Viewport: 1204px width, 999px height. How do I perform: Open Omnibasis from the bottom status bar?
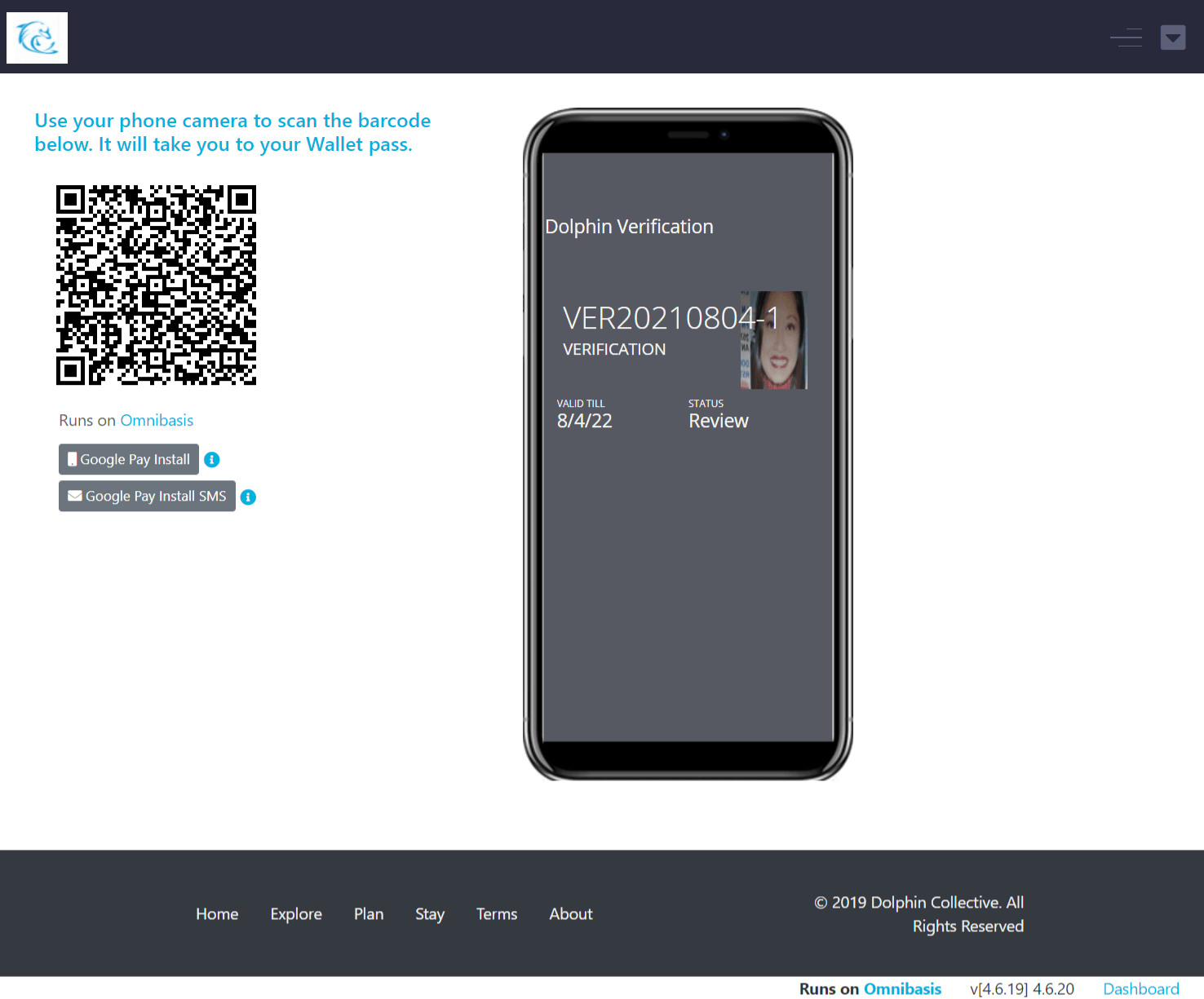coord(902,988)
